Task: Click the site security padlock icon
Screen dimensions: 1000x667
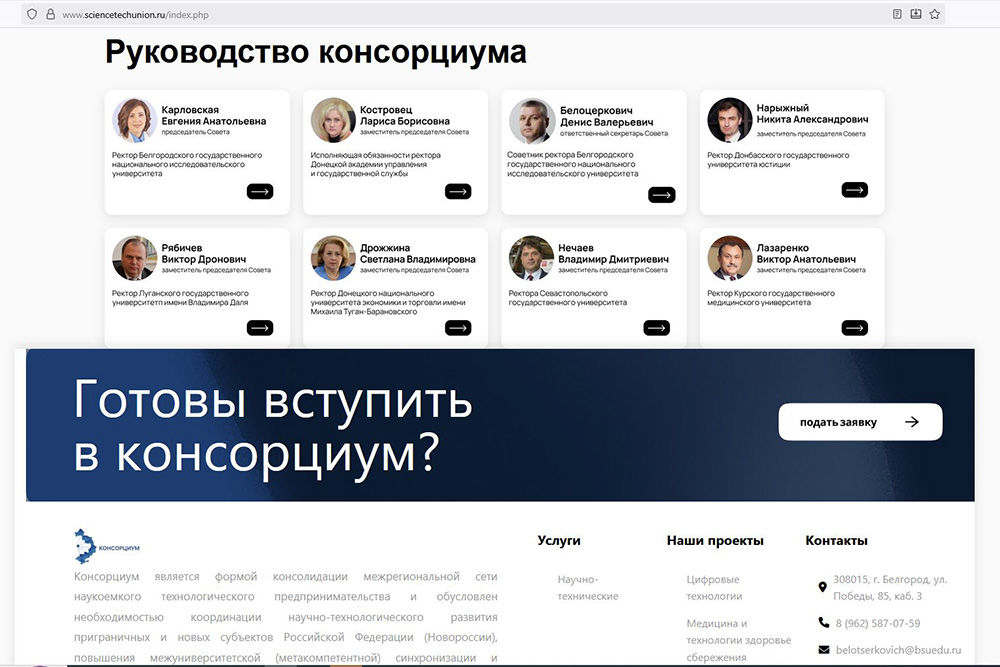Action: (x=50, y=15)
